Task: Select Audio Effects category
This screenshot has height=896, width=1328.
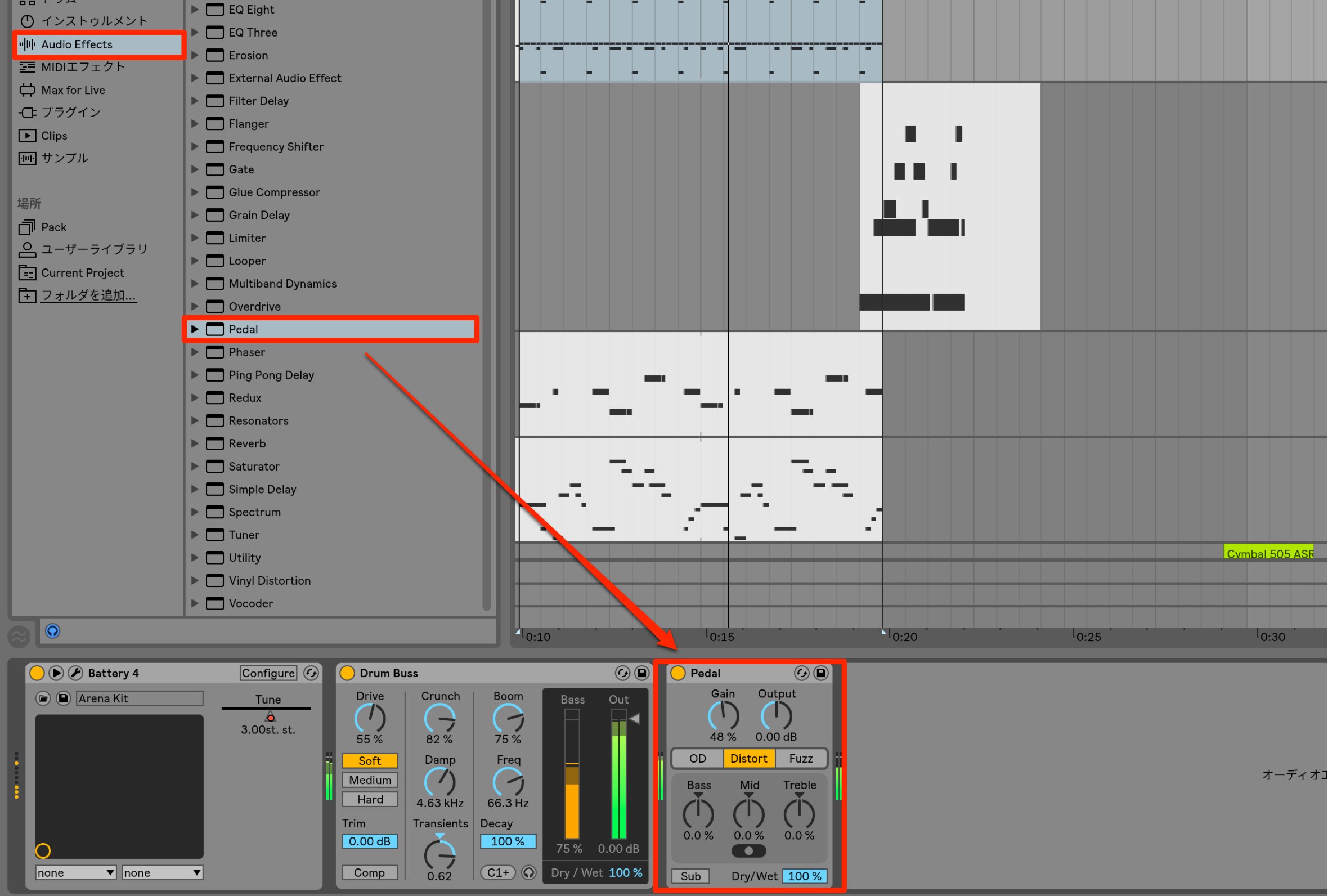Action: [98, 44]
